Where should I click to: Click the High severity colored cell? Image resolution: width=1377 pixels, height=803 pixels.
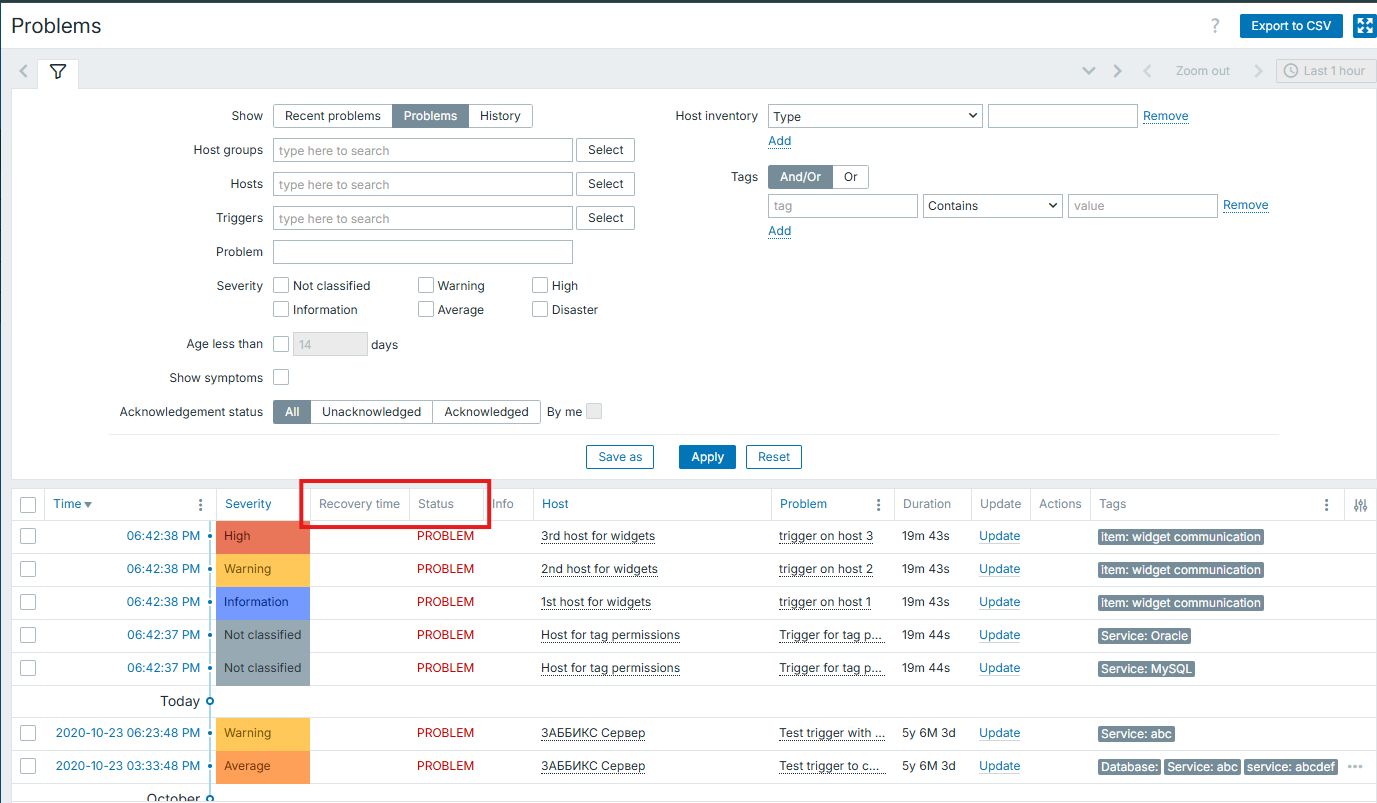(x=263, y=536)
